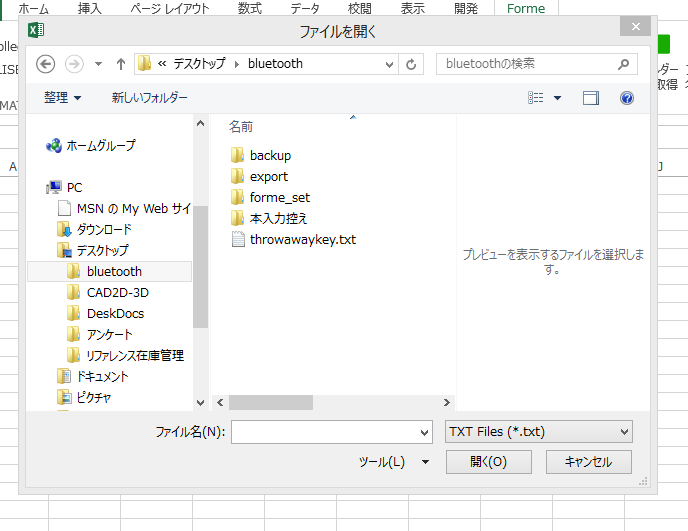
Task: Click the change view icon
Action: [x=536, y=98]
